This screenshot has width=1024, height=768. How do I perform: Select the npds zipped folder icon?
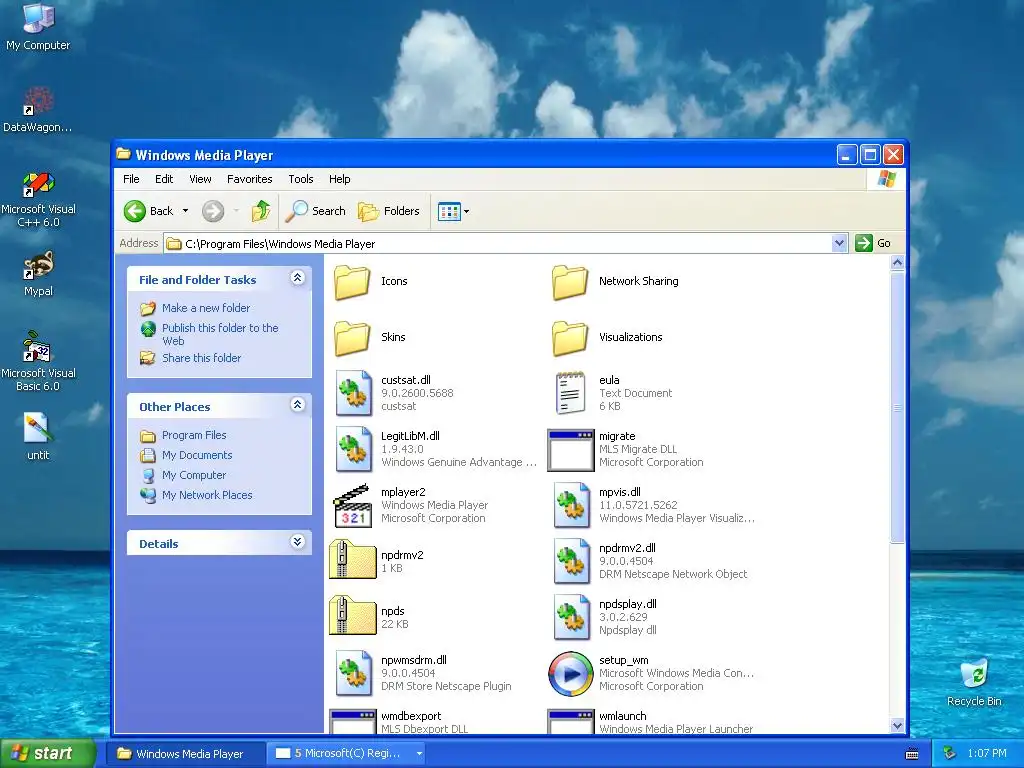(353, 616)
